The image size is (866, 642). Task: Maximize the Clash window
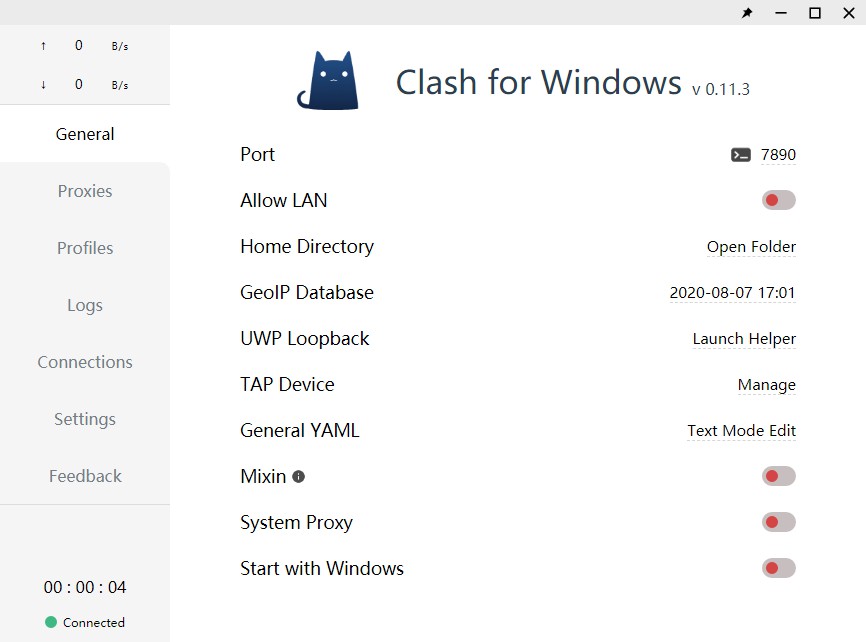click(815, 13)
